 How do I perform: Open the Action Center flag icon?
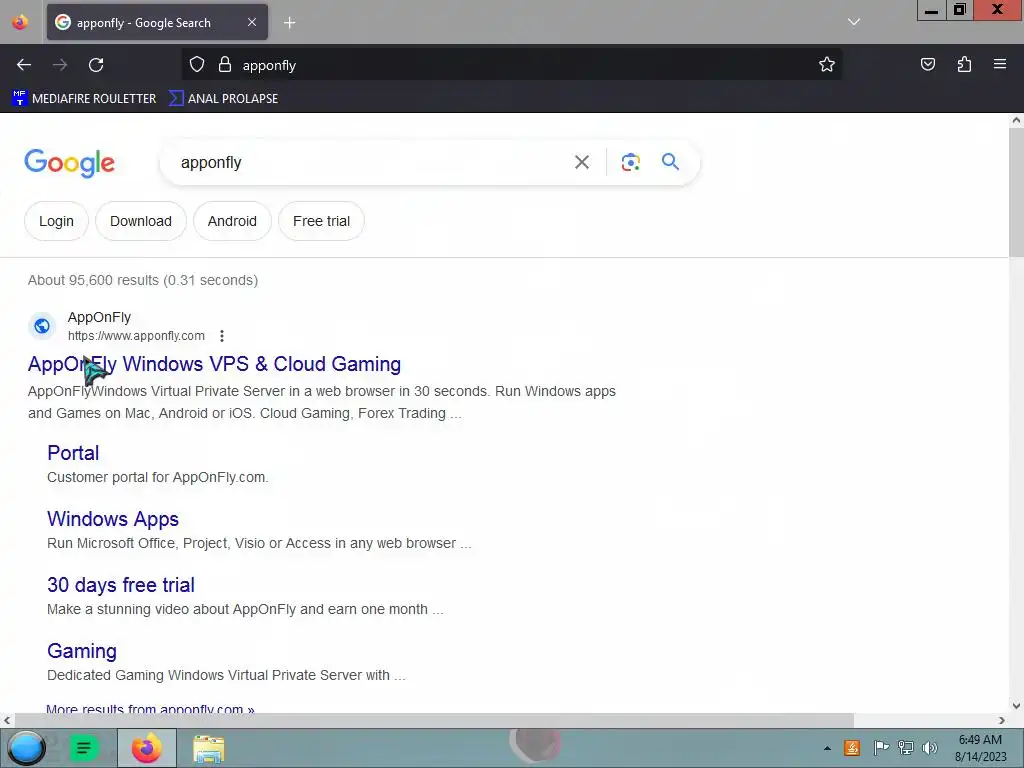880,748
